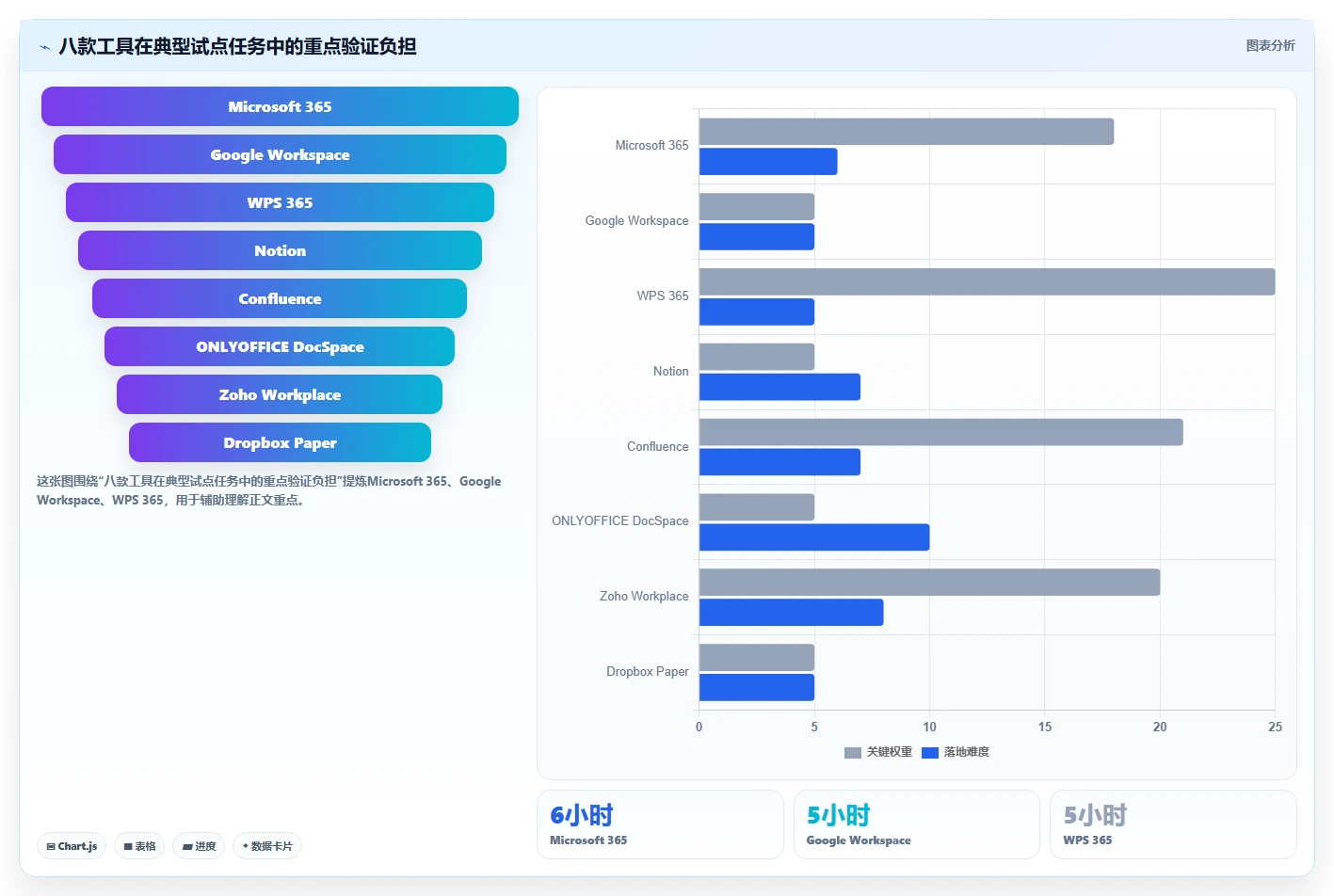Click the blue Dropbox Paper chart bar
The height and width of the screenshot is (896, 1334).
[757, 687]
